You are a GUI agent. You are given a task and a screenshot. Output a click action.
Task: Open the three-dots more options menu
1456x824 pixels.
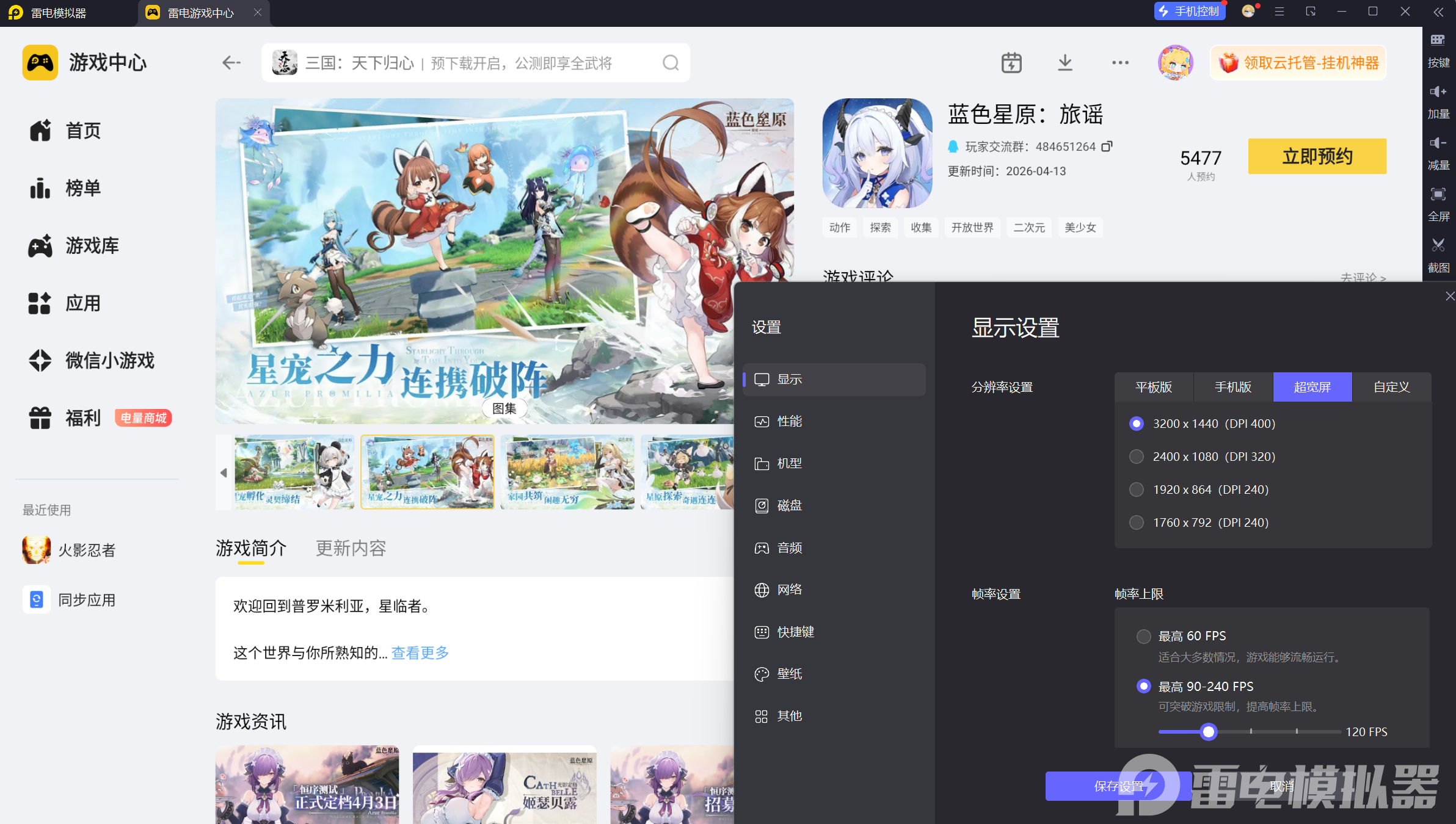tap(1120, 63)
